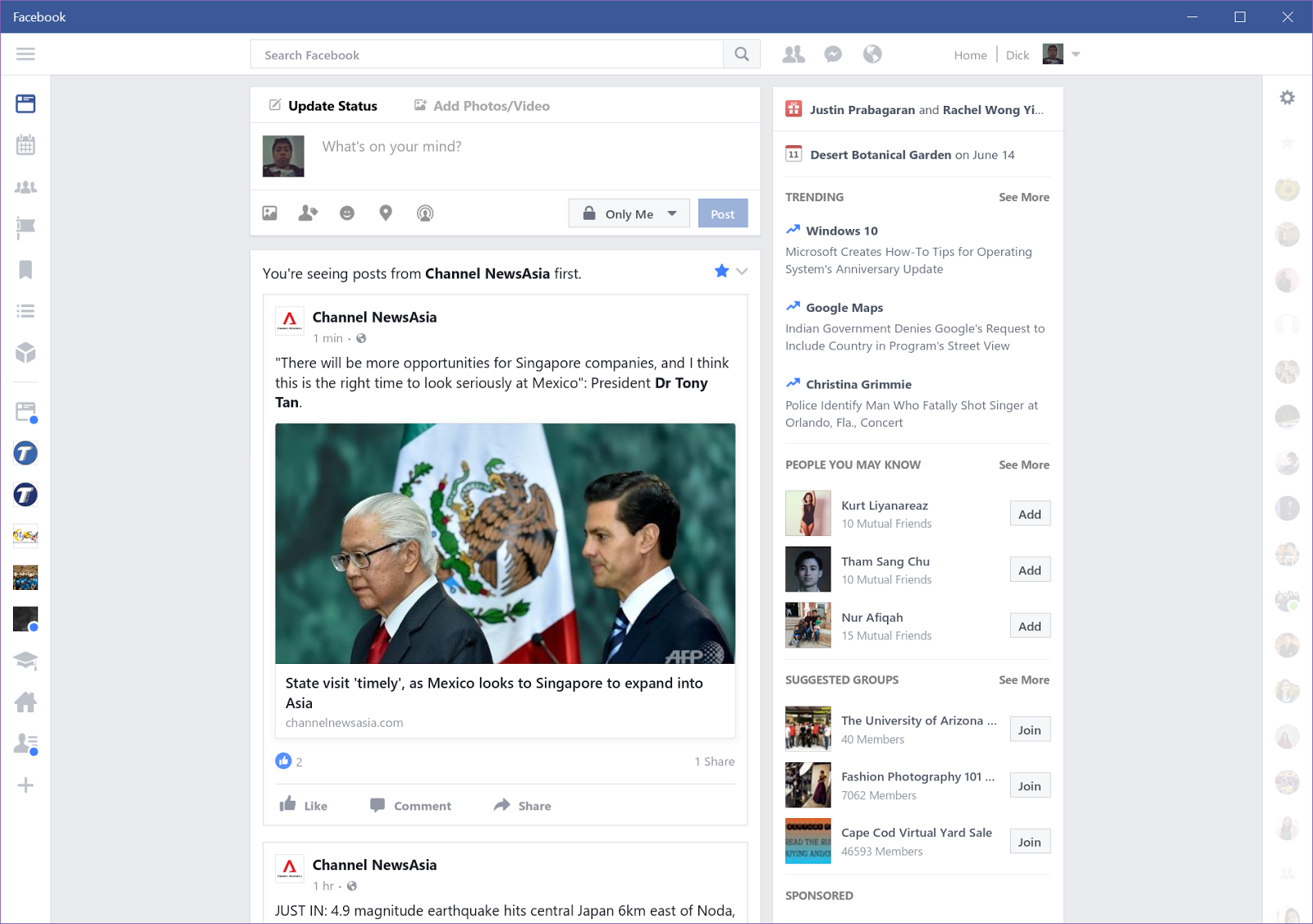Image resolution: width=1313 pixels, height=924 pixels.
Task: Open the hamburger navigation menu
Action: tap(25, 54)
